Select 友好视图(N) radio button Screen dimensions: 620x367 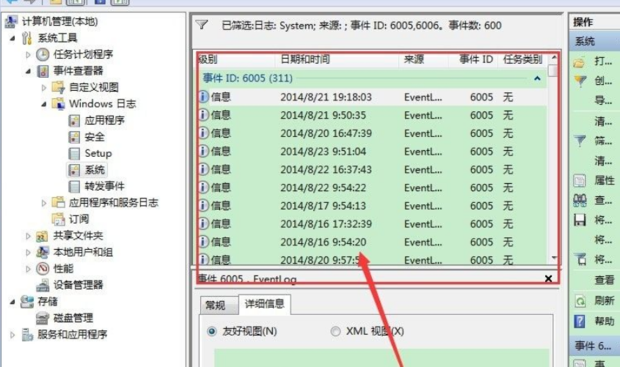(212, 331)
